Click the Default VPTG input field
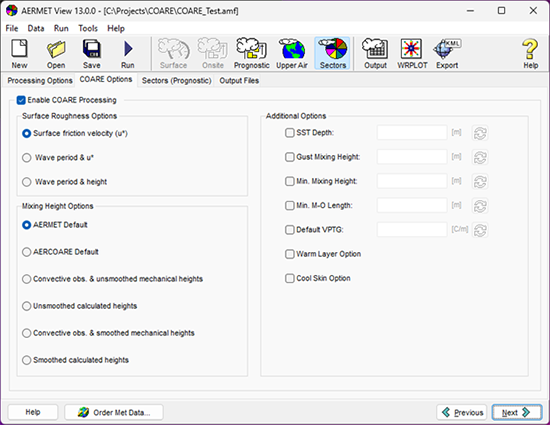 point(412,230)
